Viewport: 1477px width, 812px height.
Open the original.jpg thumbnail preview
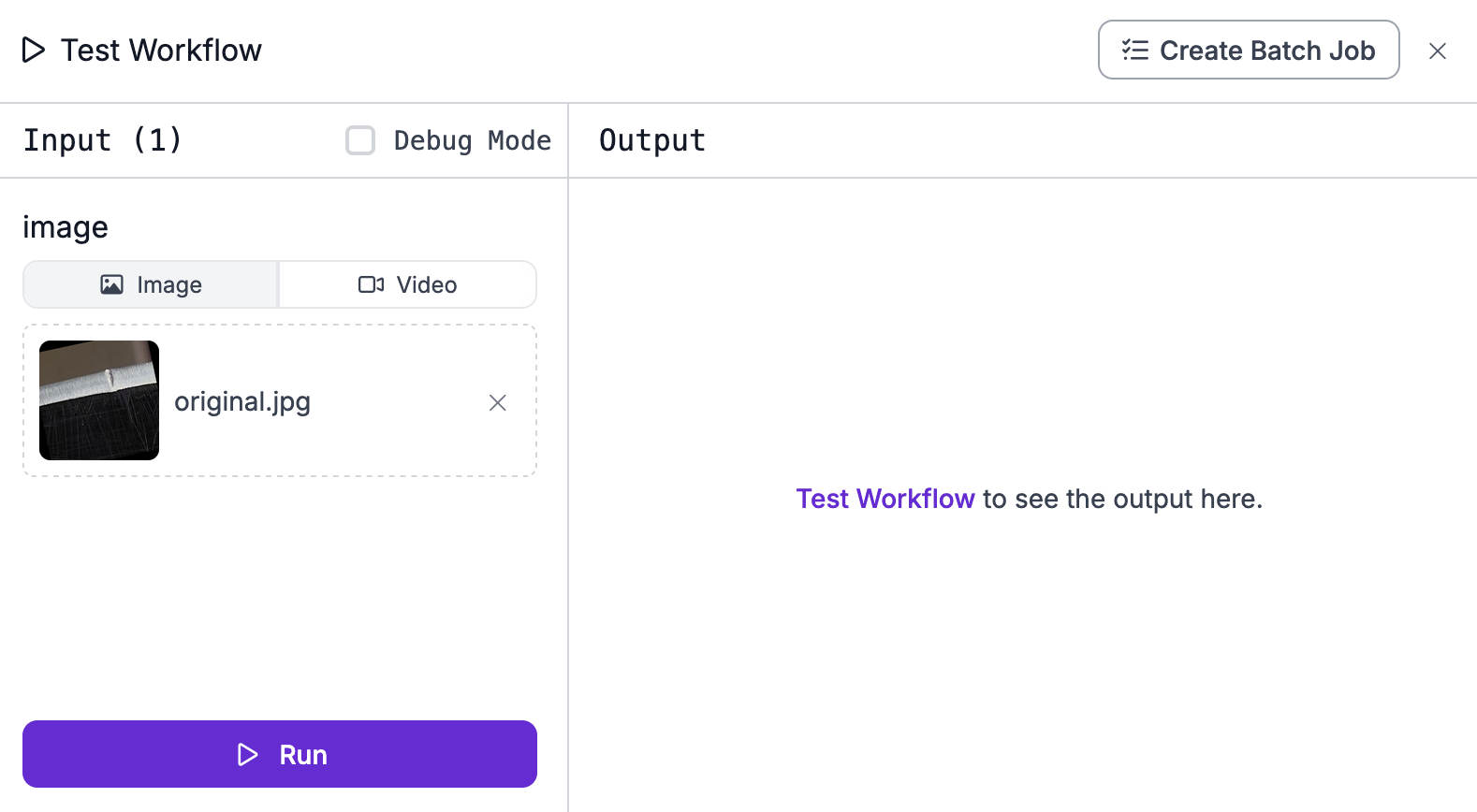pyautogui.click(x=99, y=400)
